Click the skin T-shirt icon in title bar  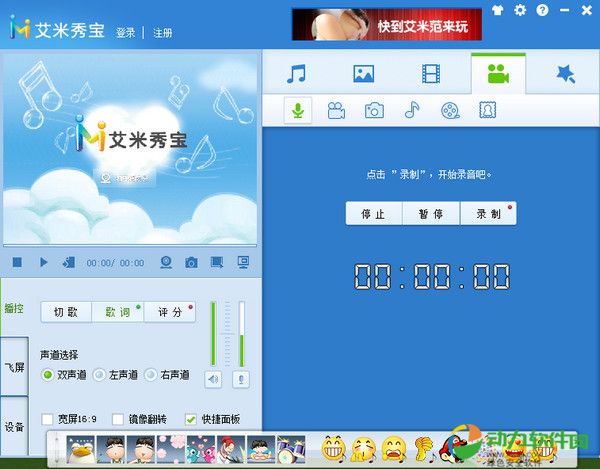tap(500, 10)
